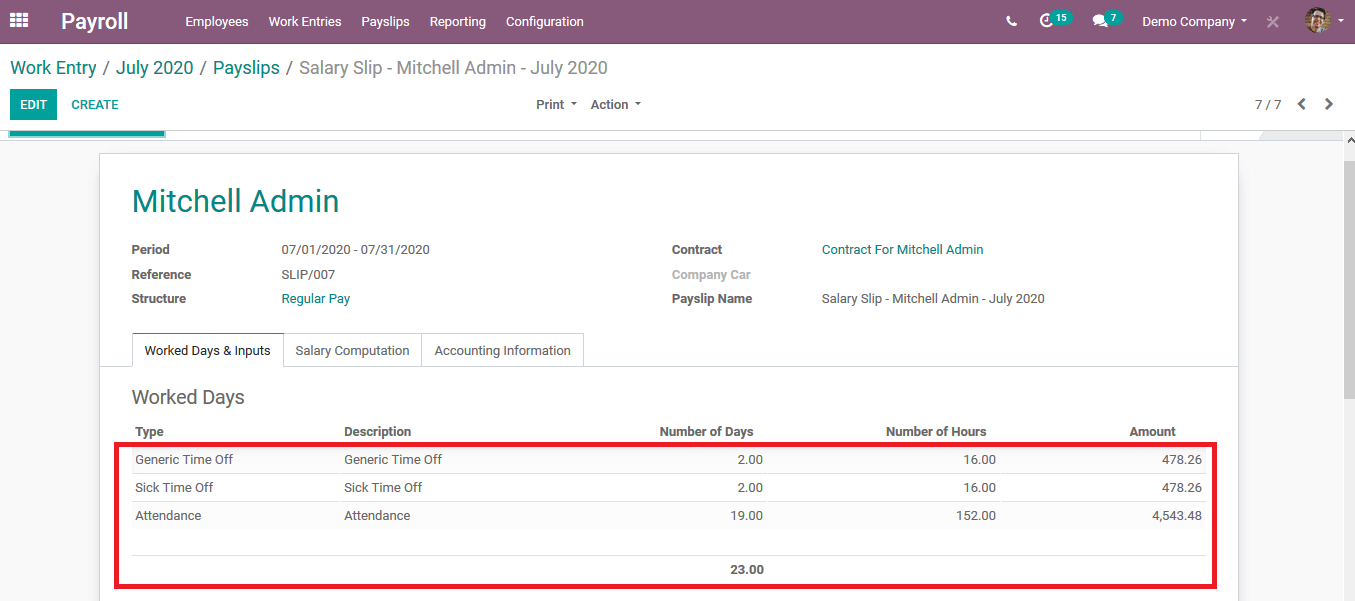
Task: Go to Payslips breadcrumb
Action: click(246, 68)
